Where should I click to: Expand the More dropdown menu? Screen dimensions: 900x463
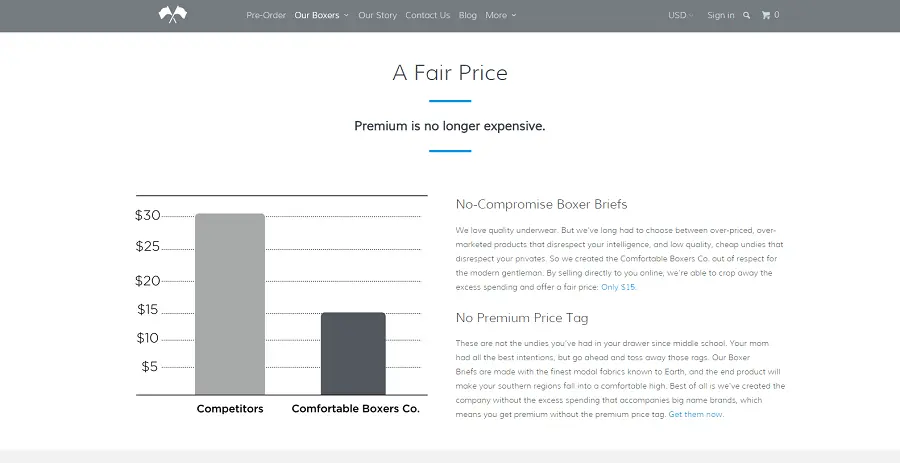point(500,16)
